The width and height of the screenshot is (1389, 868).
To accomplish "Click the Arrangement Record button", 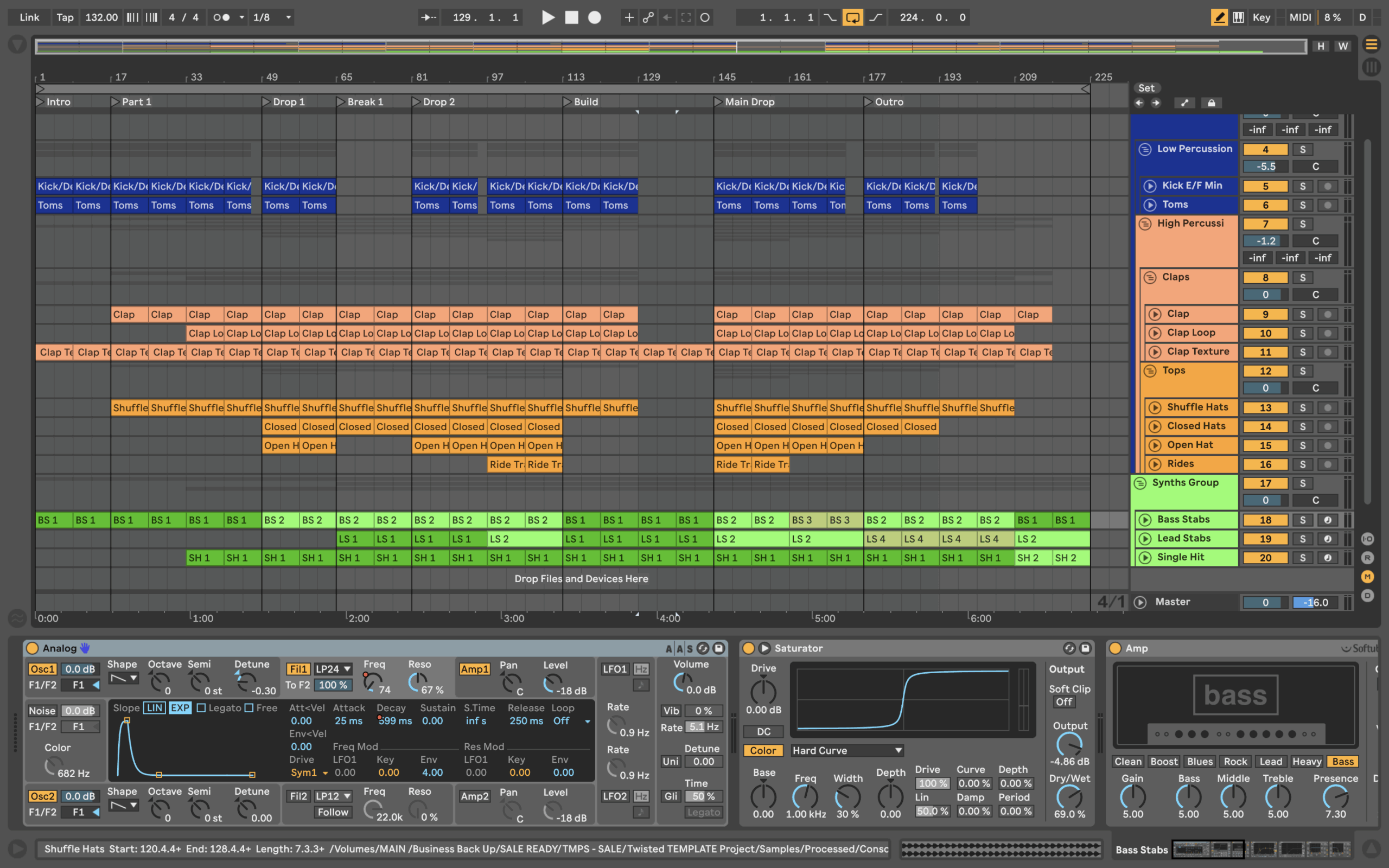I will [x=595, y=17].
